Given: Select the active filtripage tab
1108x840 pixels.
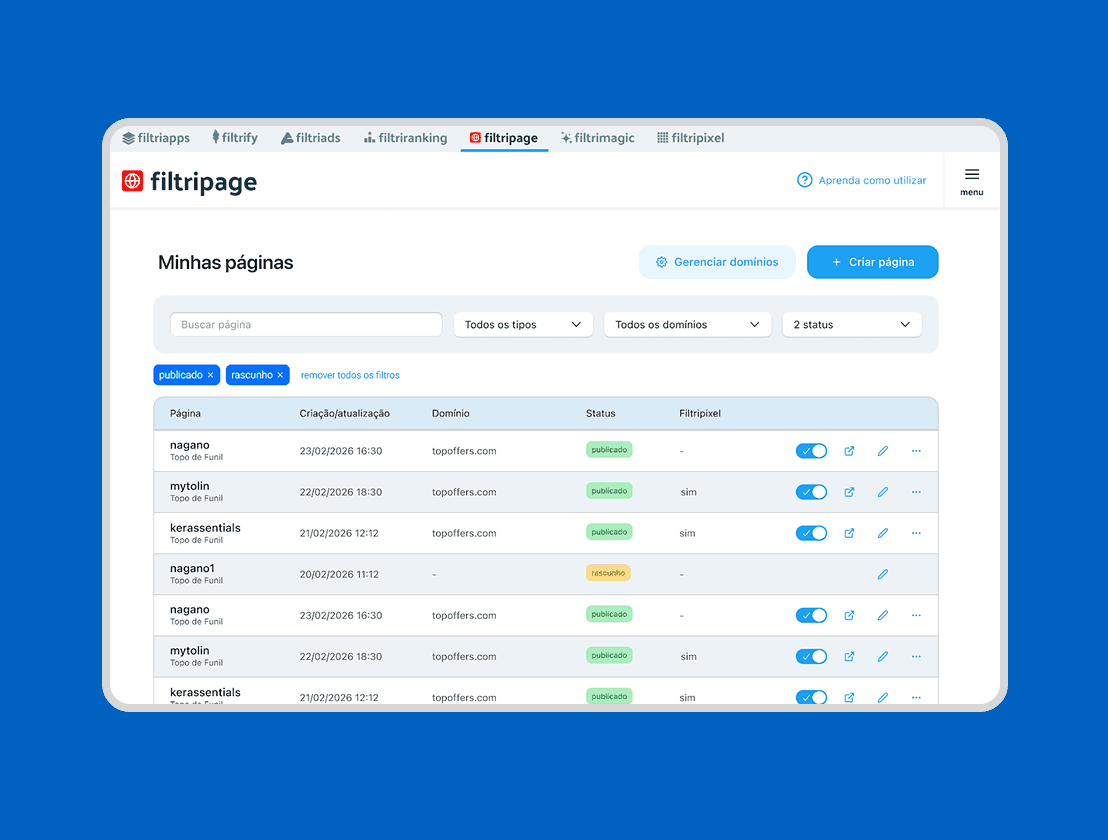Looking at the screenshot, I should coord(504,138).
